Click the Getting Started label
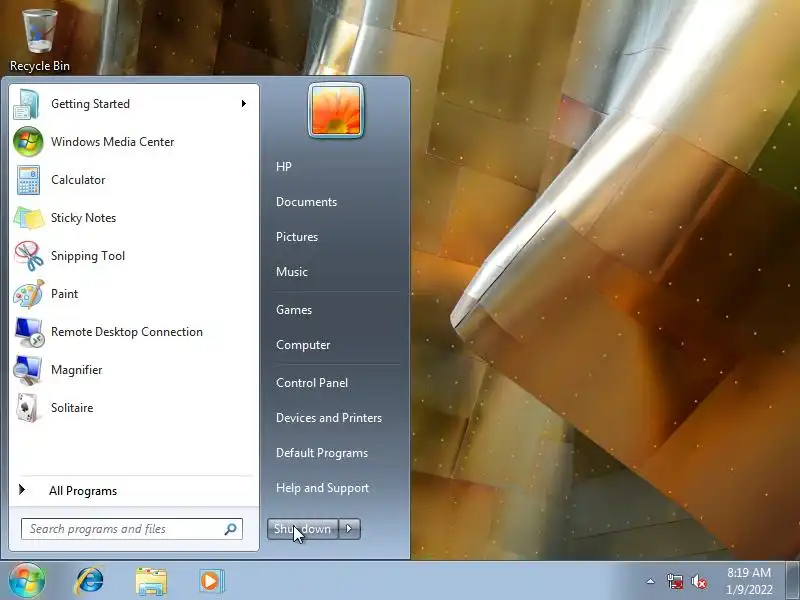This screenshot has height=600, width=800. pos(90,104)
